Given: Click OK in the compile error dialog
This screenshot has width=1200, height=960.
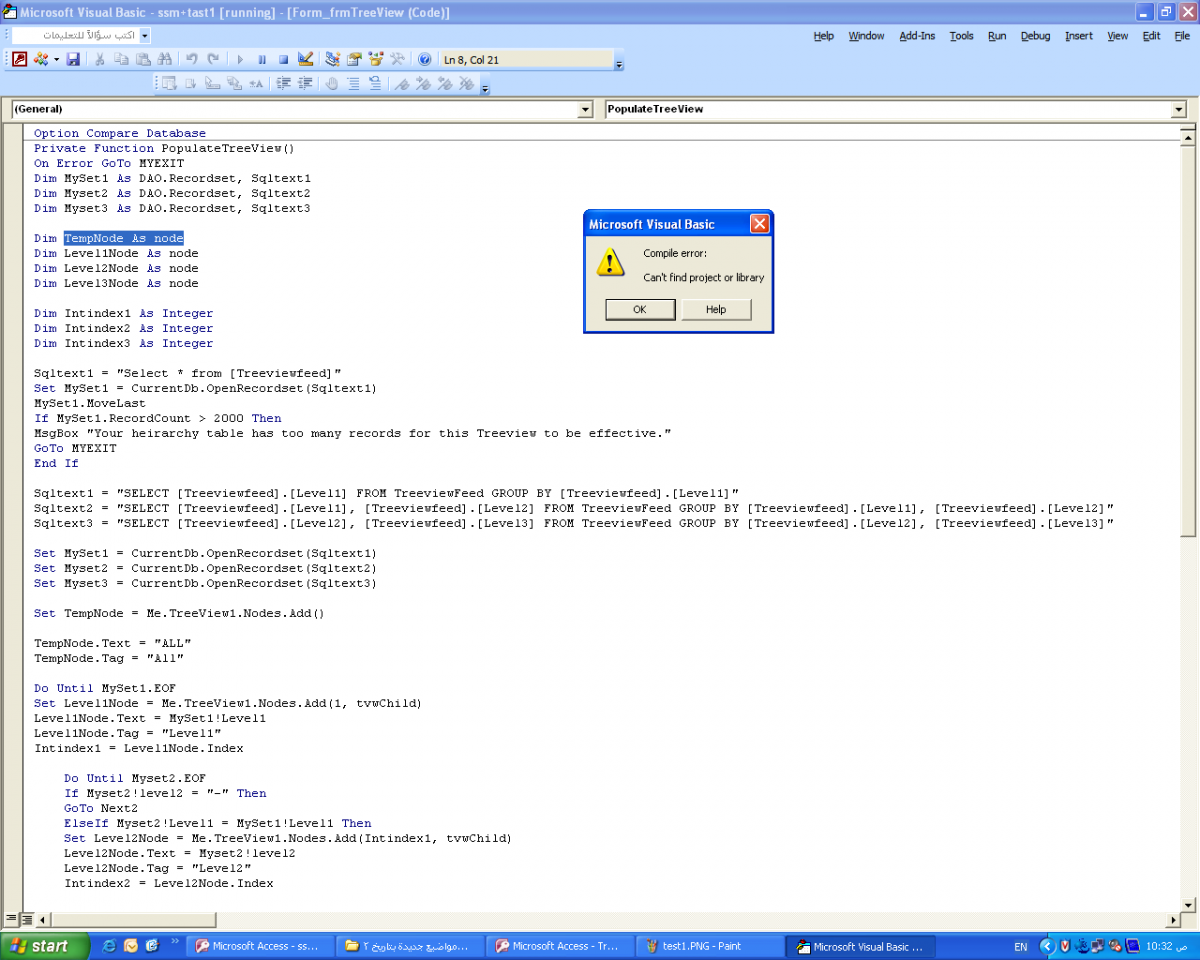Looking at the screenshot, I should [640, 310].
